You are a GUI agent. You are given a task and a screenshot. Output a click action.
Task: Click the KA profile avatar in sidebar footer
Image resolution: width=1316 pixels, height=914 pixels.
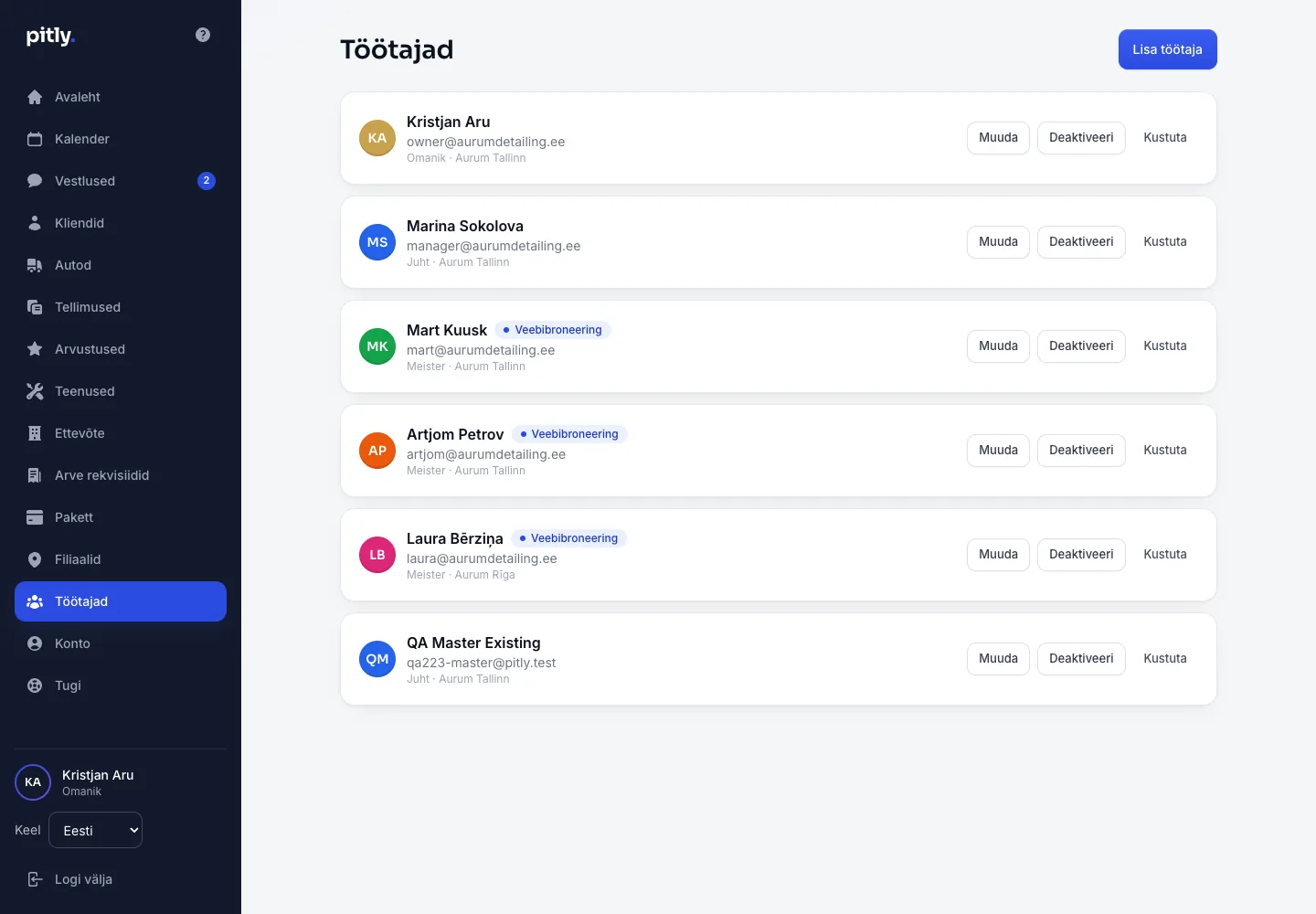click(x=33, y=782)
